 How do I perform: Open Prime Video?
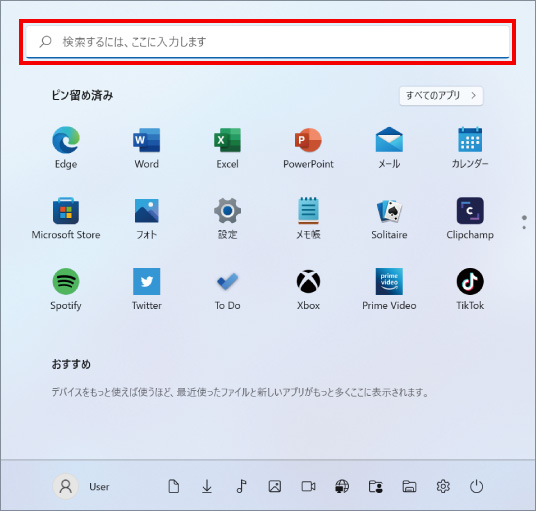click(389, 289)
